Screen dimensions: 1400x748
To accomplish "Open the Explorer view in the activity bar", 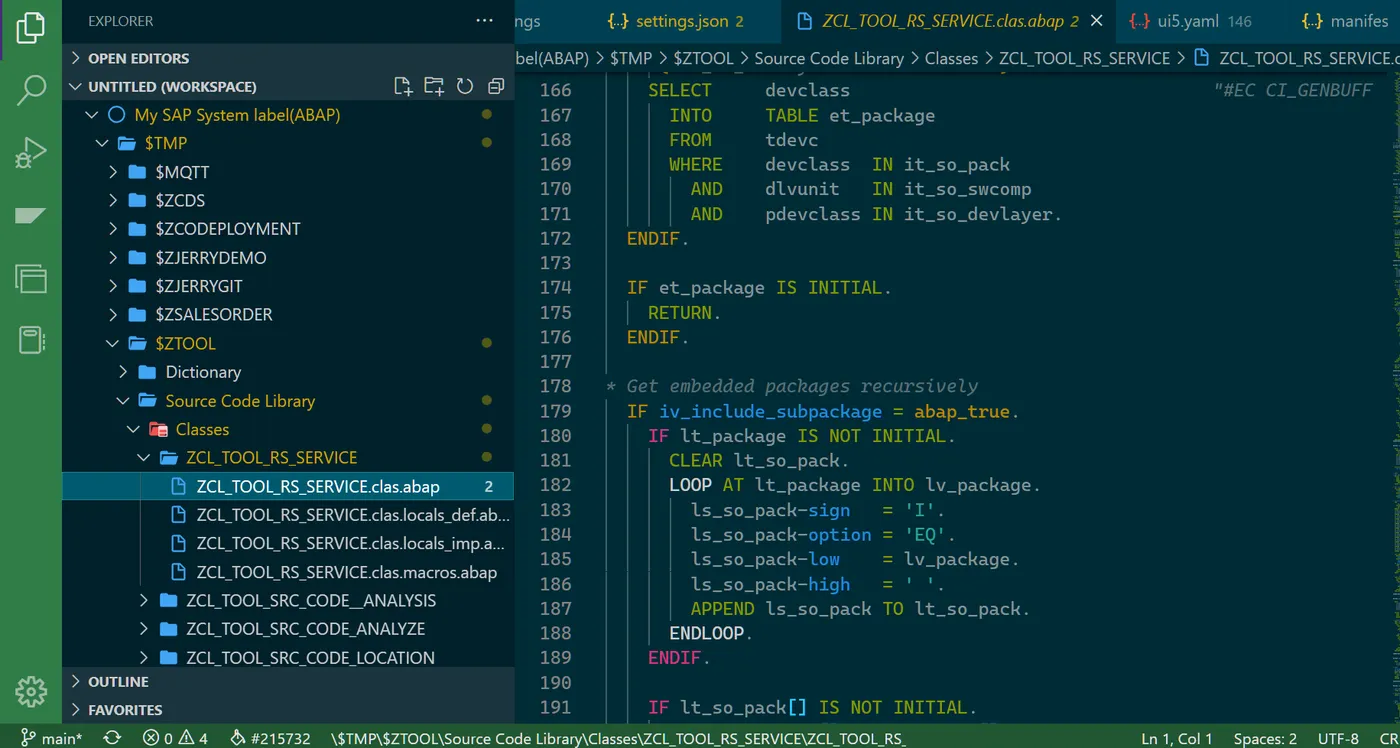I will point(31,27).
